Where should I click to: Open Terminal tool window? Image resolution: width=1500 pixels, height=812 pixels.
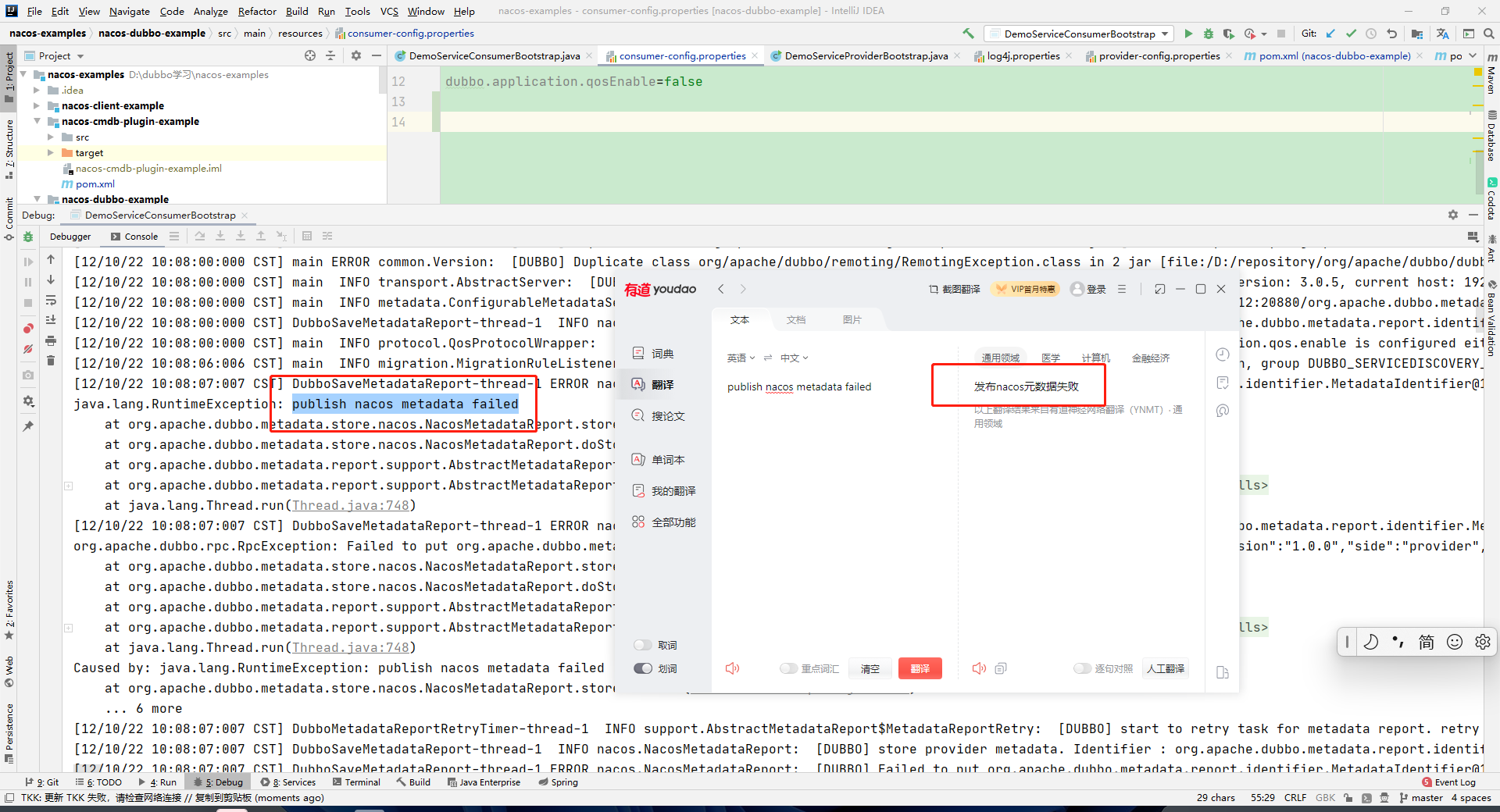(356, 782)
